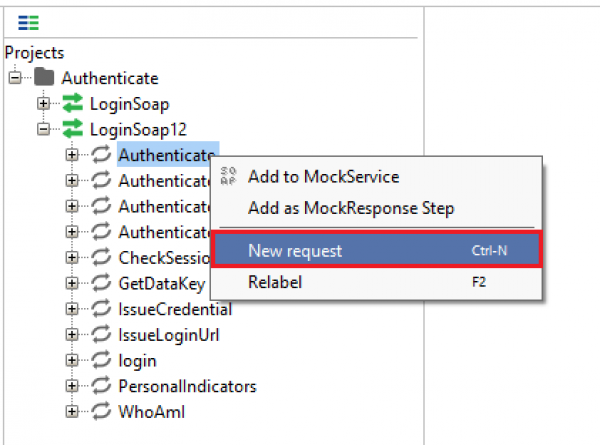Click the navigator list icon above Projects
Viewport: 600px width, 445px height.
(28, 23)
